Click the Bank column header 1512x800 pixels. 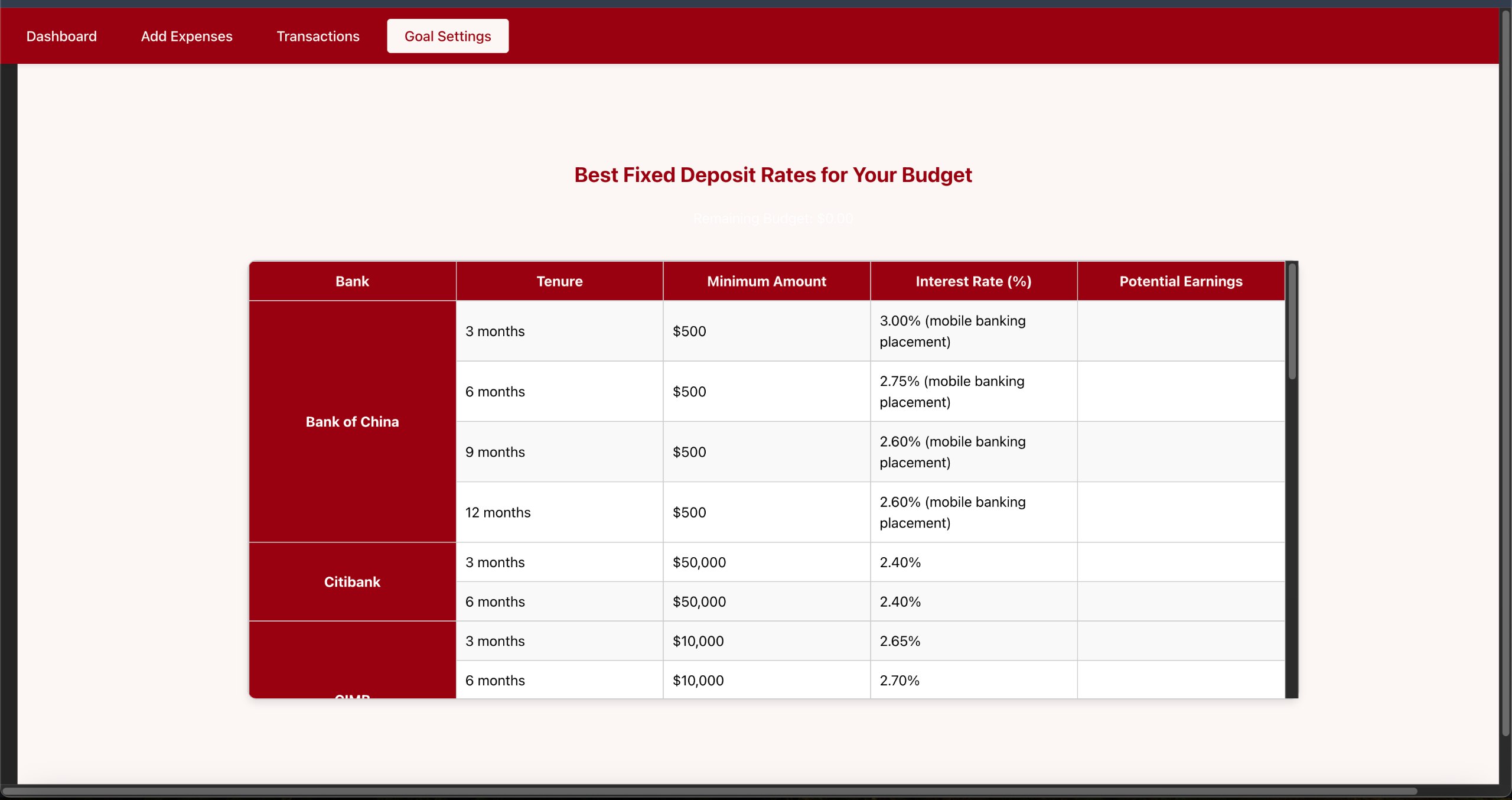352,281
